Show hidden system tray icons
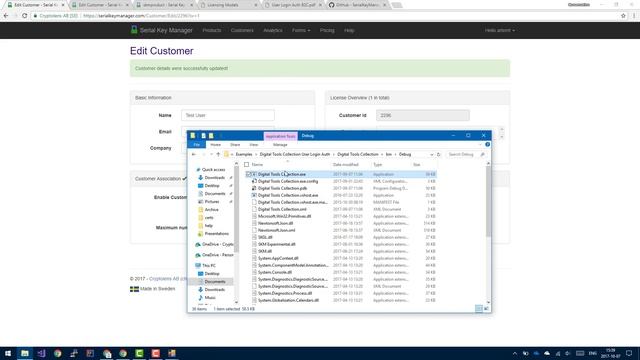Screen dimensions: 640x360 click(x=515, y=353)
